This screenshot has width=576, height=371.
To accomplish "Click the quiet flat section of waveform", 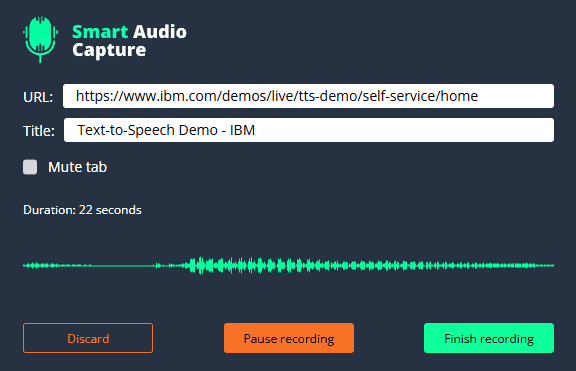I will click(x=123, y=265).
